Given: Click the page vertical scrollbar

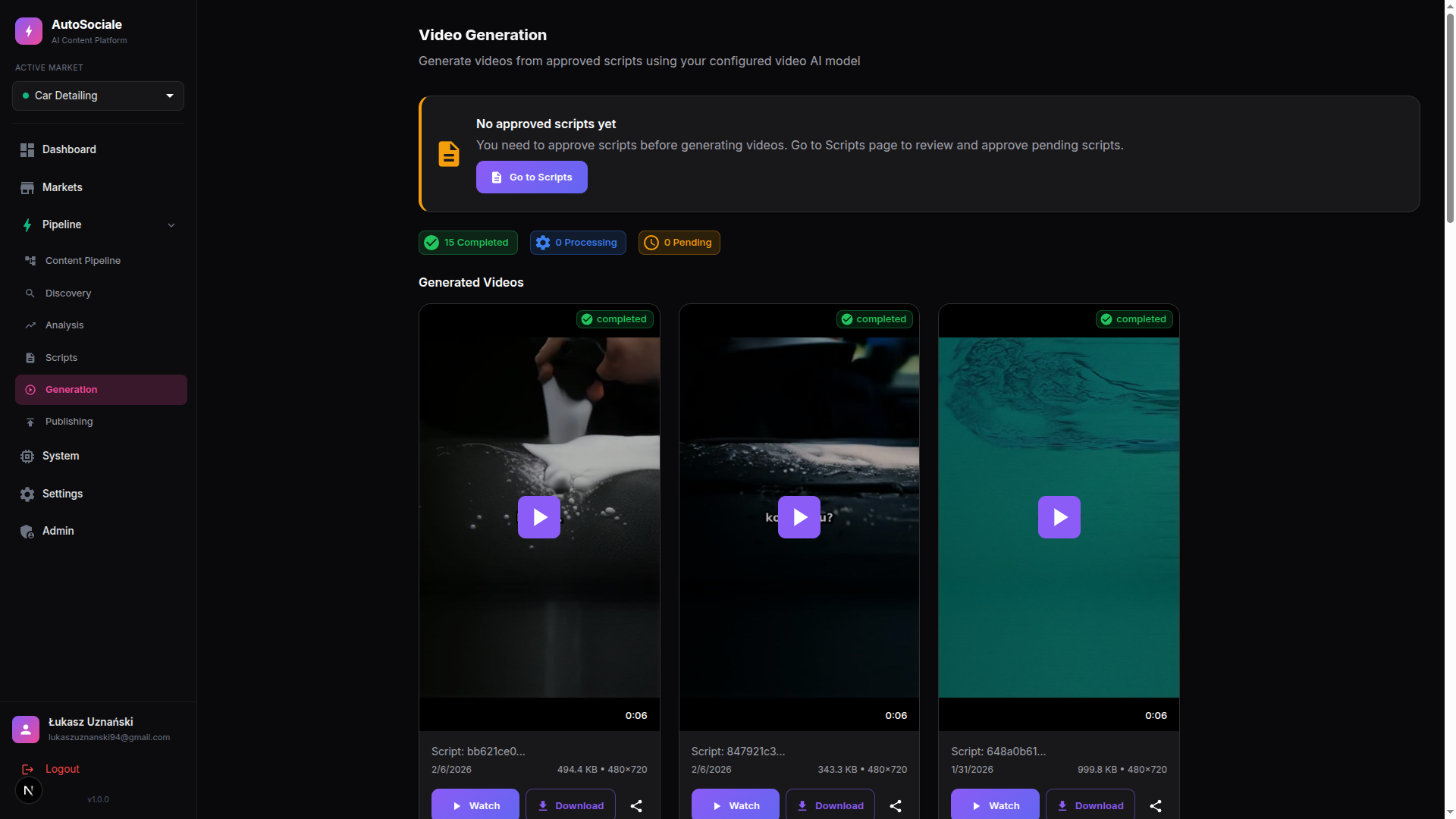Looking at the screenshot, I should [x=1450, y=114].
